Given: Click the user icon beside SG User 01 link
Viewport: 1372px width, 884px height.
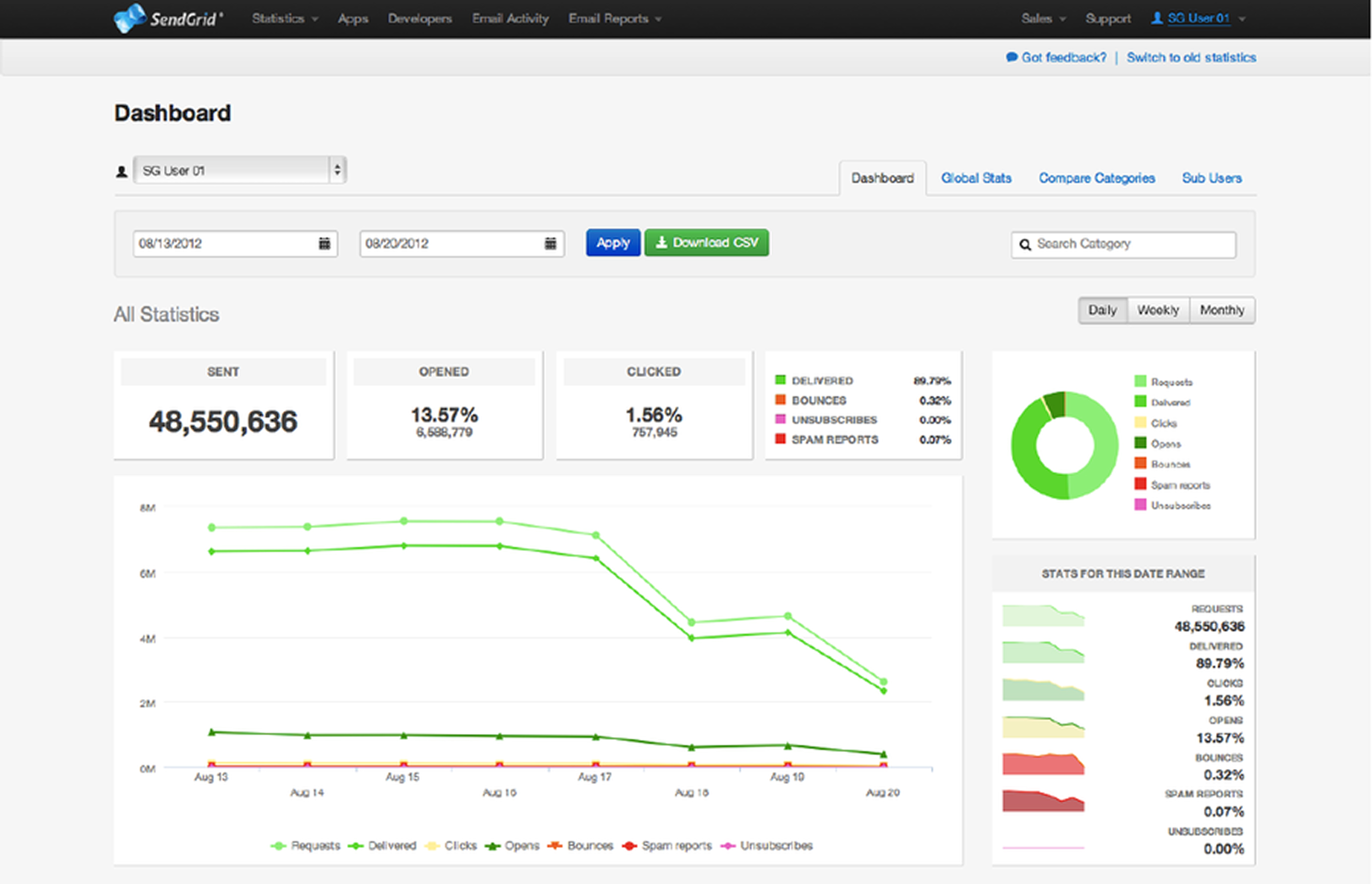Looking at the screenshot, I should pos(1157,18).
